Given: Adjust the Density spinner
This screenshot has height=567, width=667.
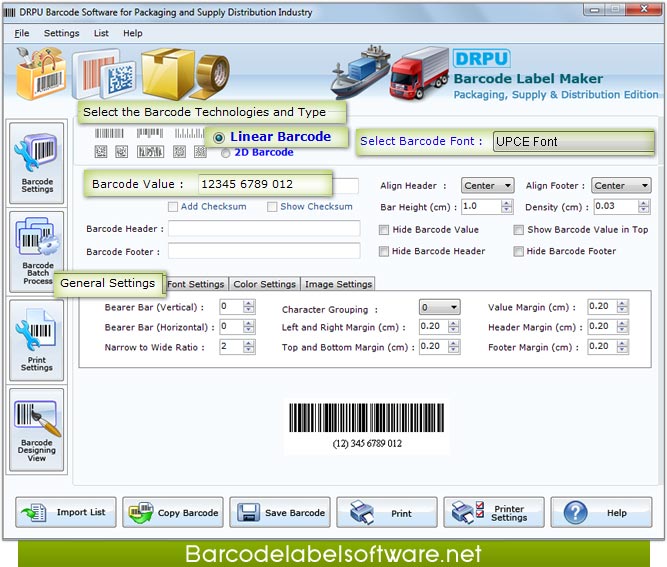Looking at the screenshot, I should click(644, 206).
